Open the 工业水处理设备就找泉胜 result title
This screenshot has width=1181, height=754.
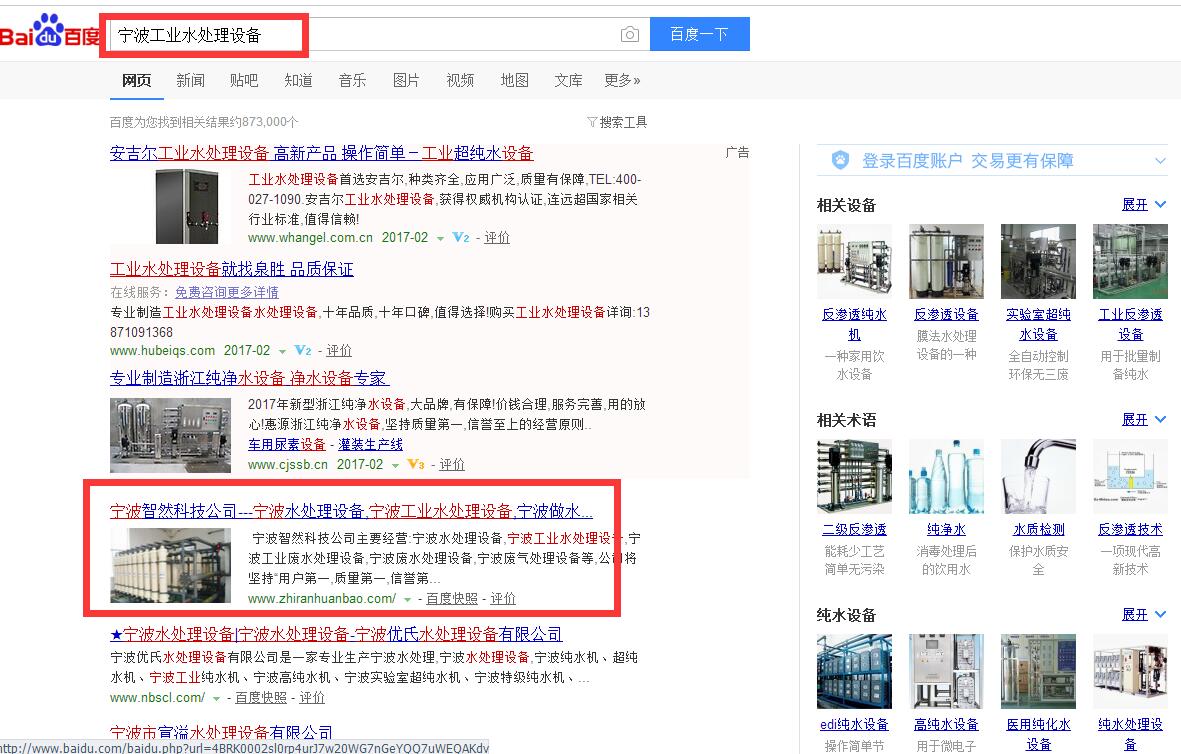click(232, 269)
